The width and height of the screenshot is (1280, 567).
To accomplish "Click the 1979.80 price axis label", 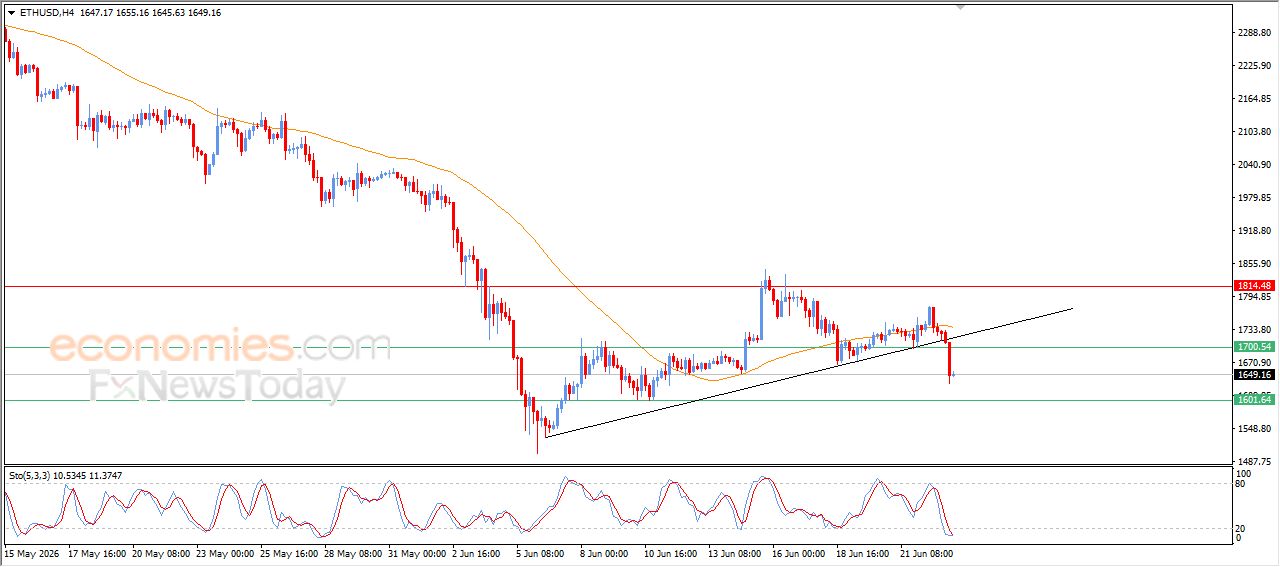I will tap(1254, 198).
